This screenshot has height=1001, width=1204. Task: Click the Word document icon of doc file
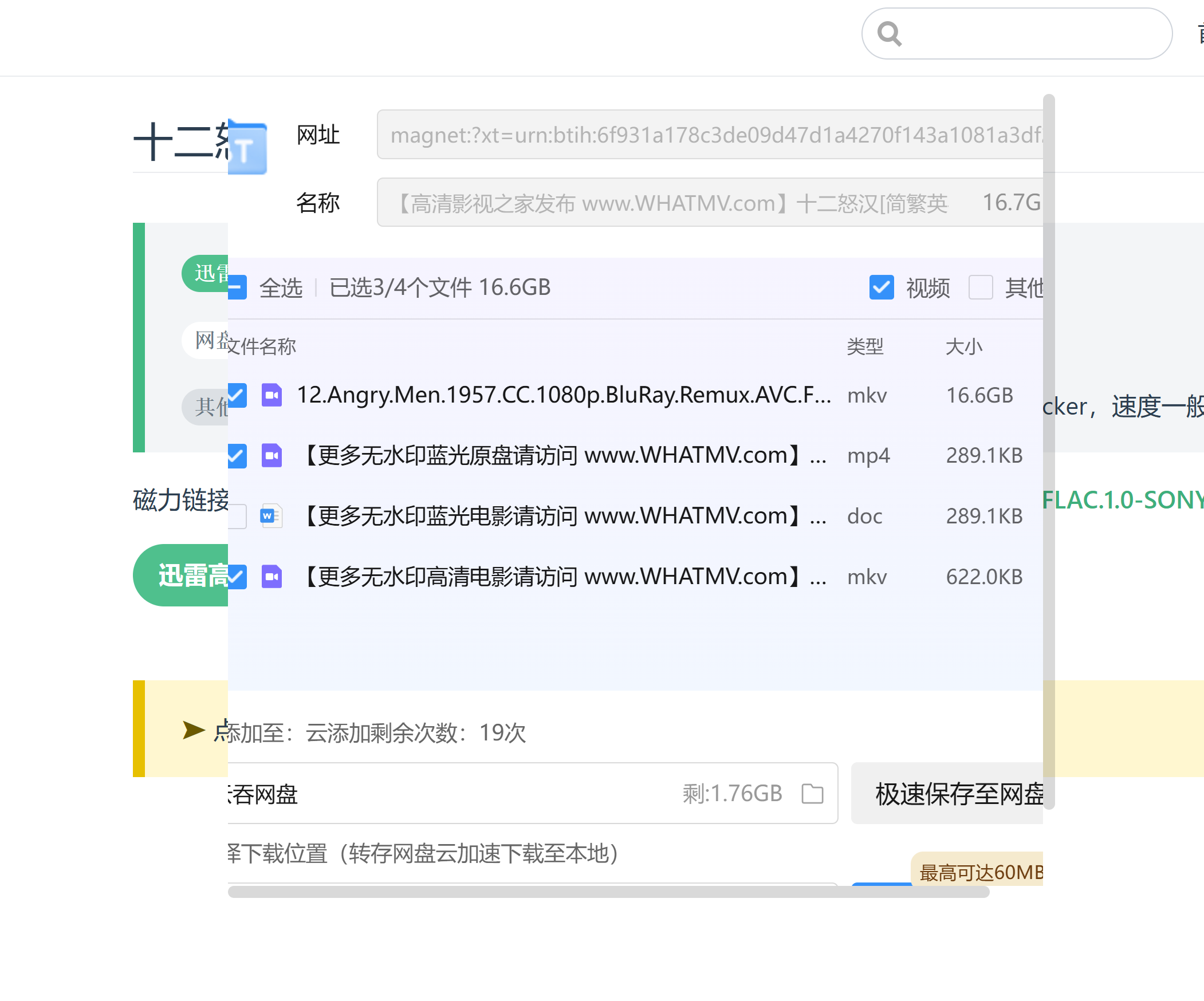[x=272, y=516]
